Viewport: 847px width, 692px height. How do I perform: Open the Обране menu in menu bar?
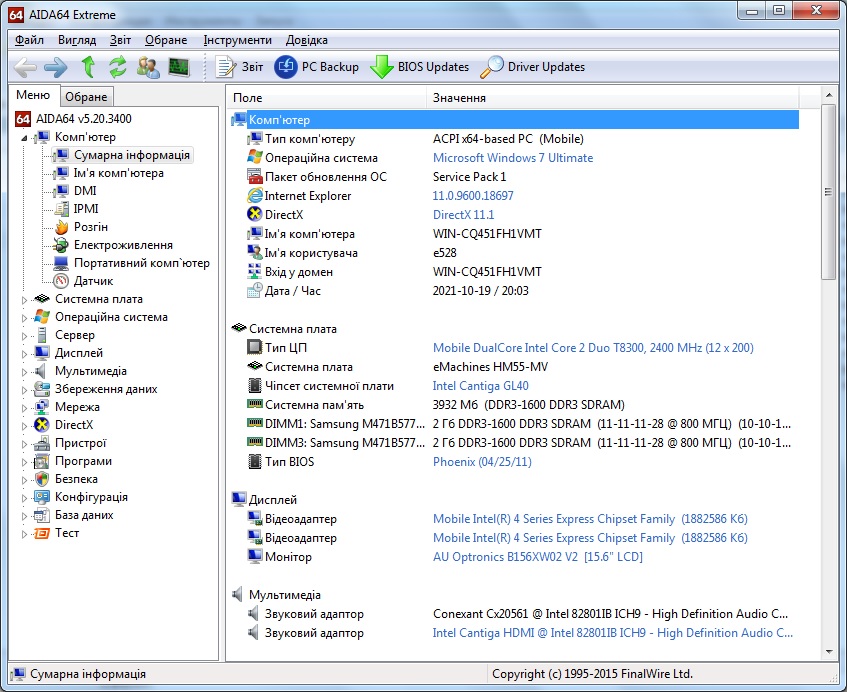[x=166, y=40]
